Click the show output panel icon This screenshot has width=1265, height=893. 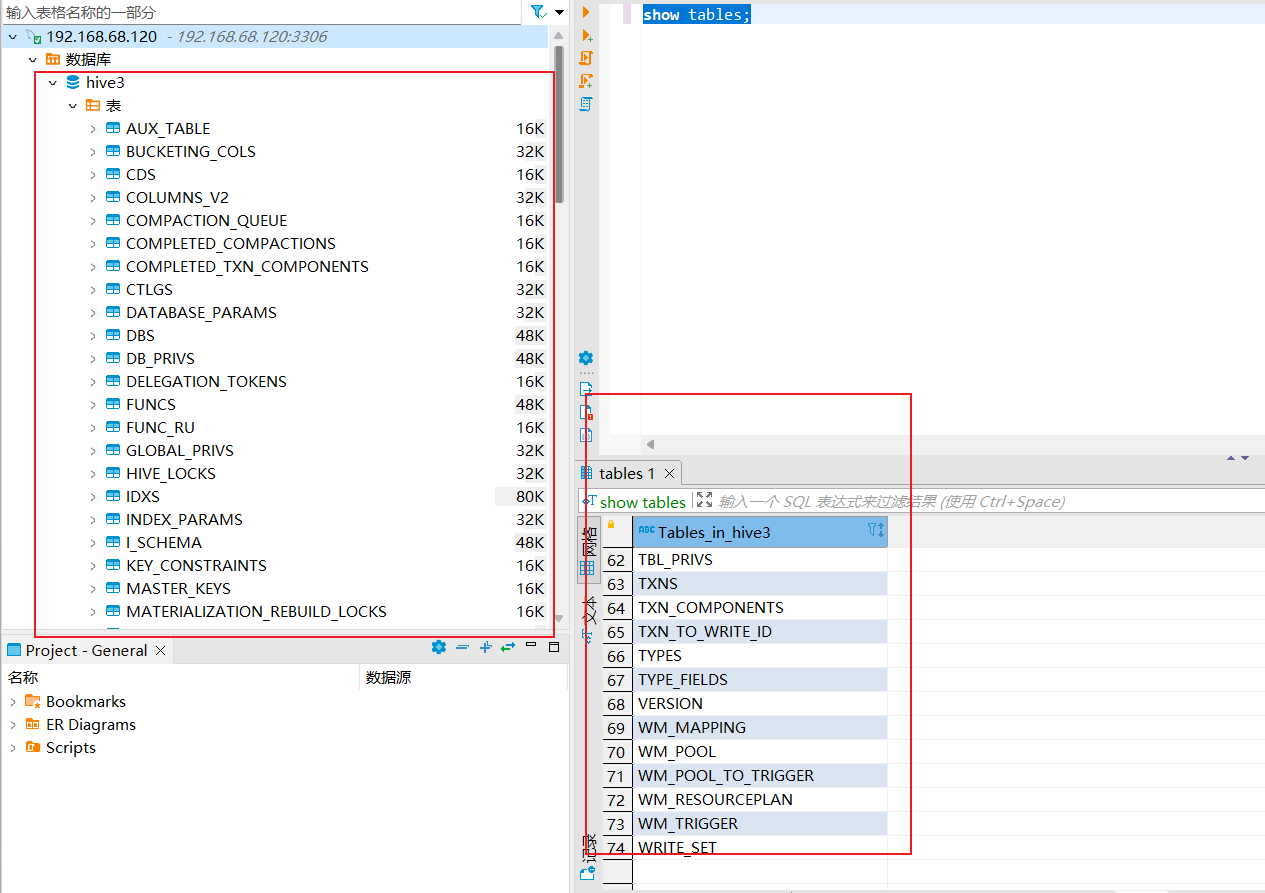586,389
